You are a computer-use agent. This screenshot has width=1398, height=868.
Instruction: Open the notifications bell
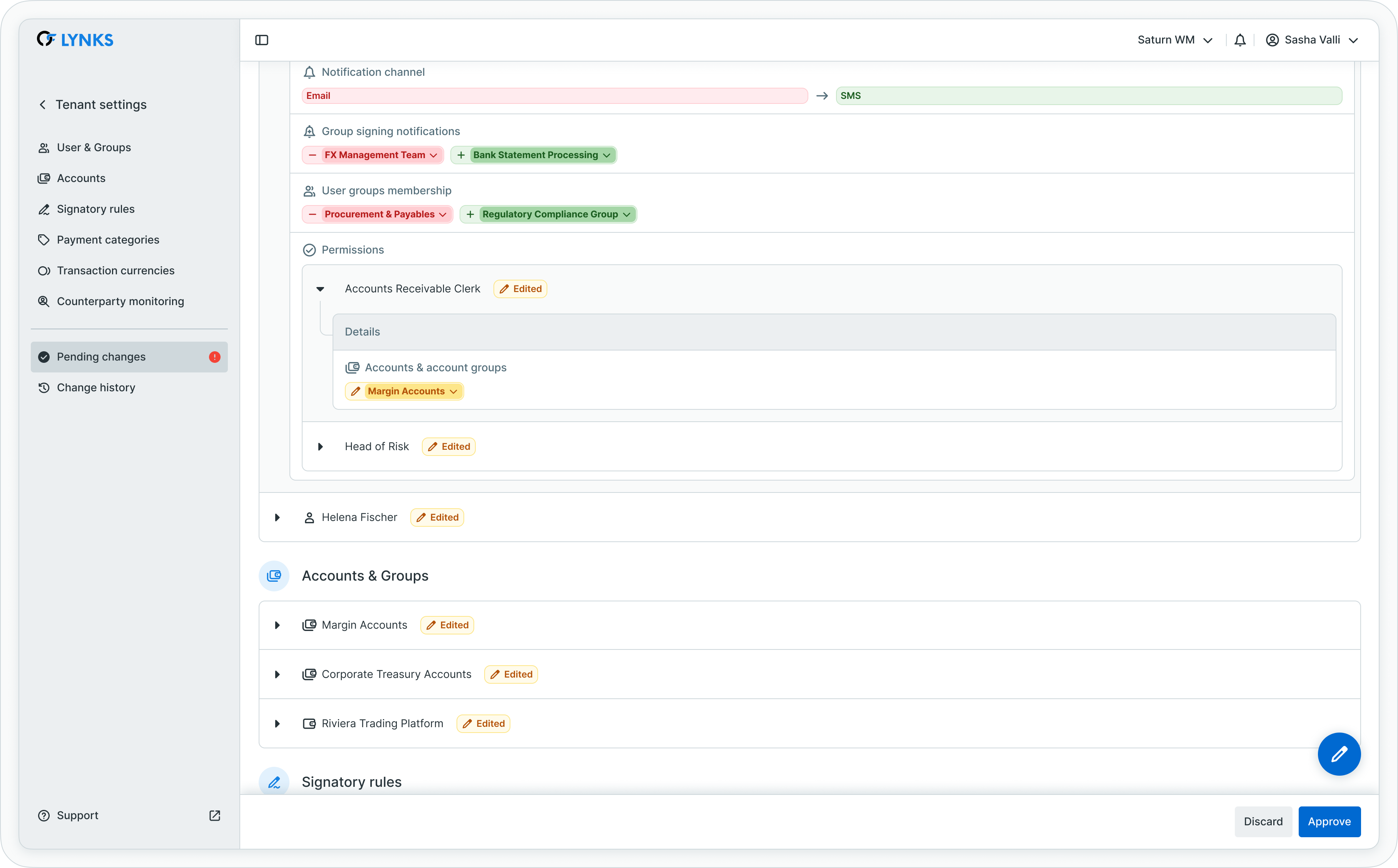tap(1239, 40)
